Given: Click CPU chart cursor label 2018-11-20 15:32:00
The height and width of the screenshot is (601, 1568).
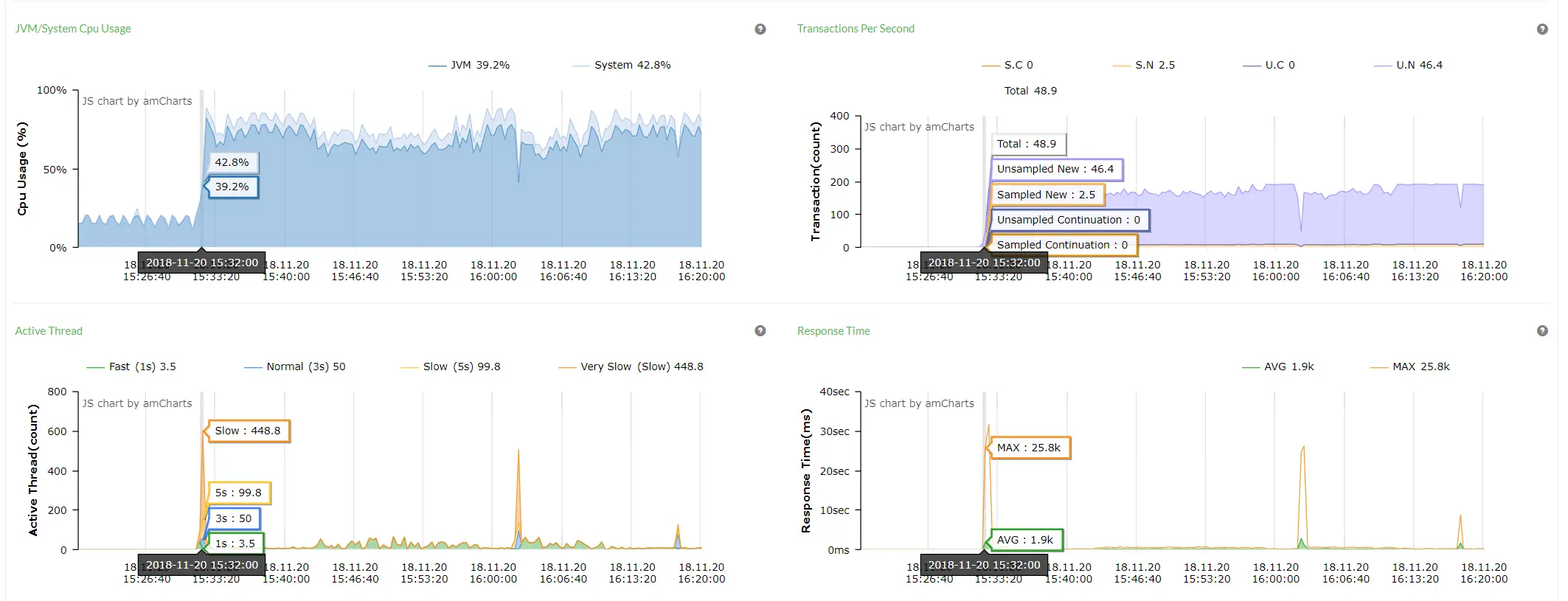Looking at the screenshot, I should (202, 263).
